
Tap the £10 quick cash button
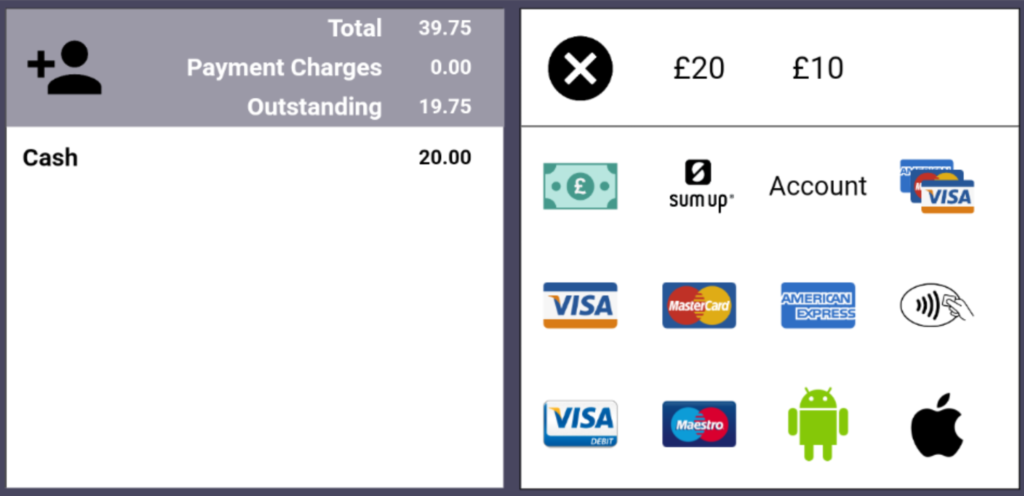818,68
